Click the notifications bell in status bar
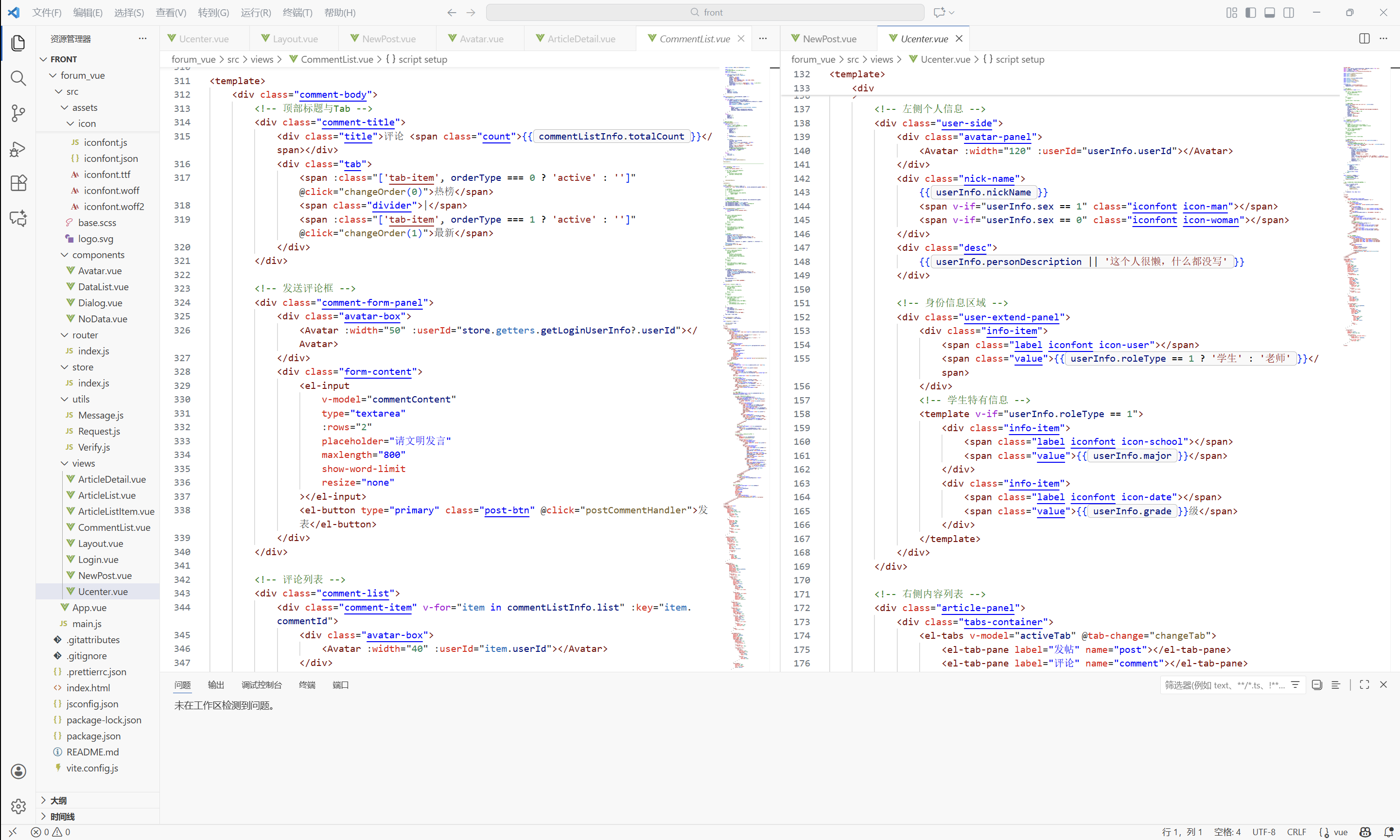The width and height of the screenshot is (1400, 840). [x=1388, y=832]
